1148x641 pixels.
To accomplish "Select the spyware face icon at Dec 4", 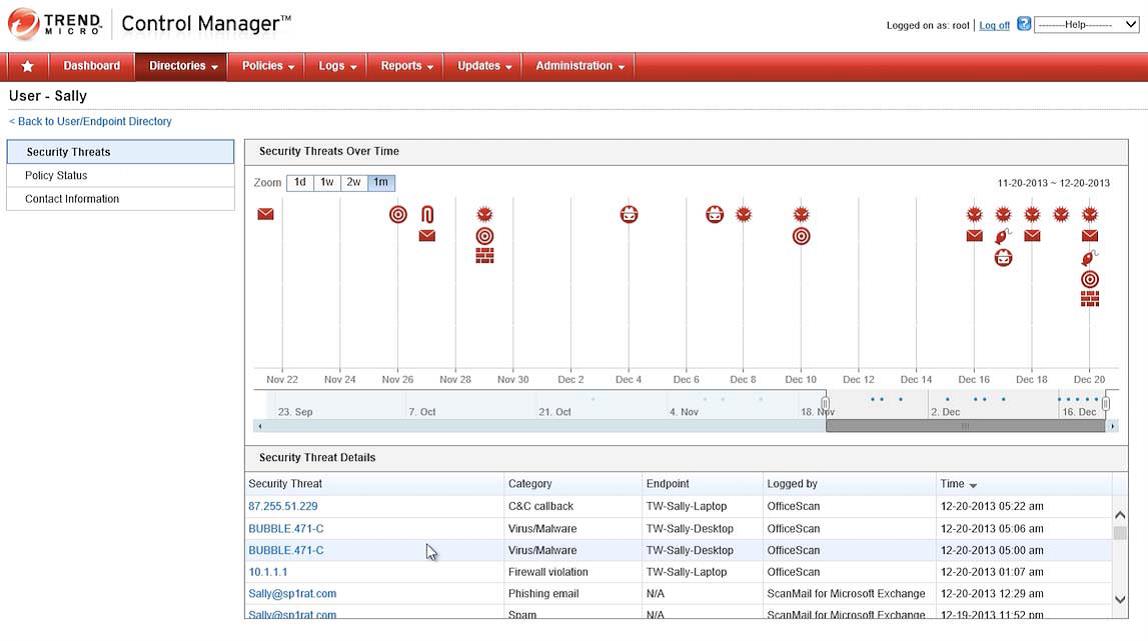I will tap(629, 214).
